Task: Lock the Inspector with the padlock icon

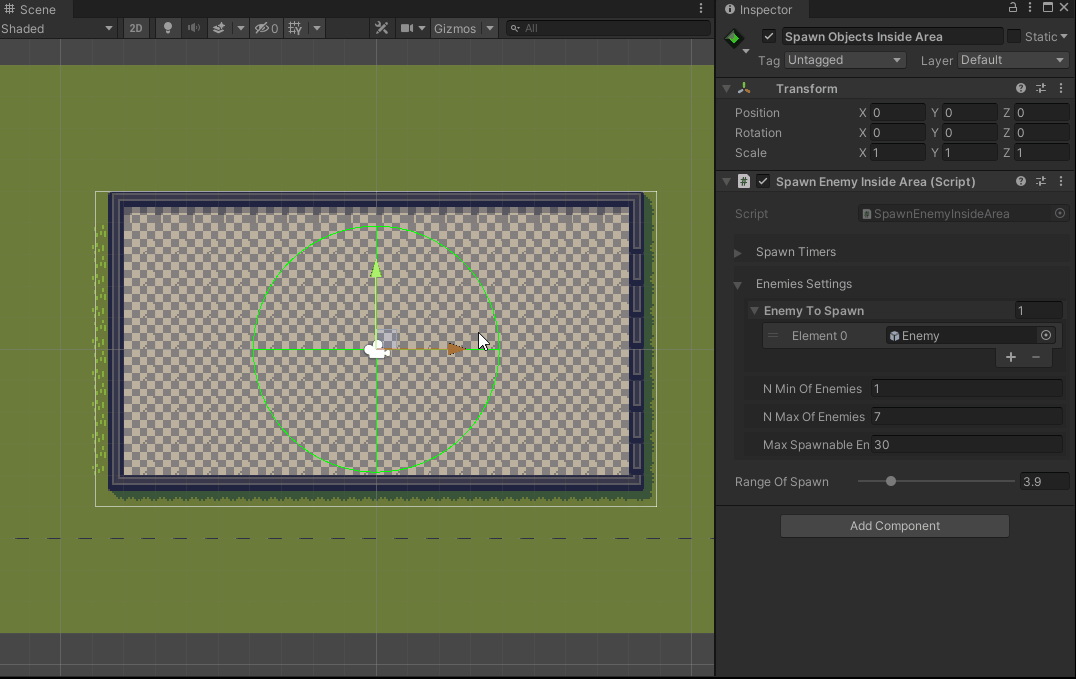Action: [1012, 8]
